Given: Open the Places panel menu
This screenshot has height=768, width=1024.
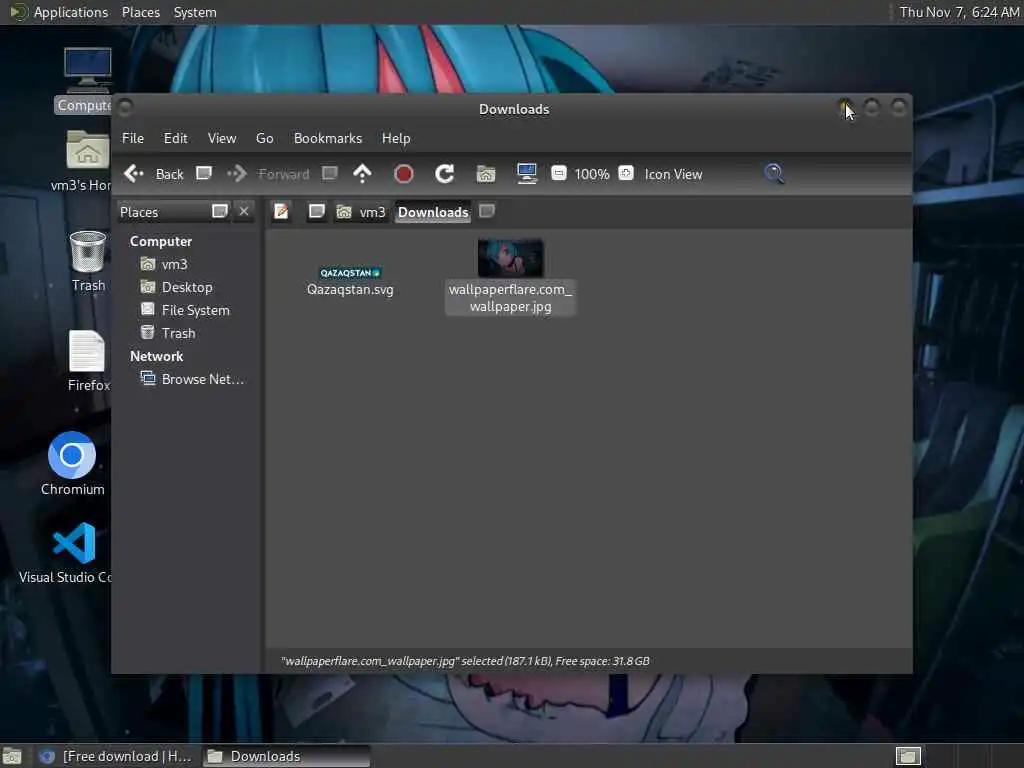Looking at the screenshot, I should pyautogui.click(x=141, y=12).
